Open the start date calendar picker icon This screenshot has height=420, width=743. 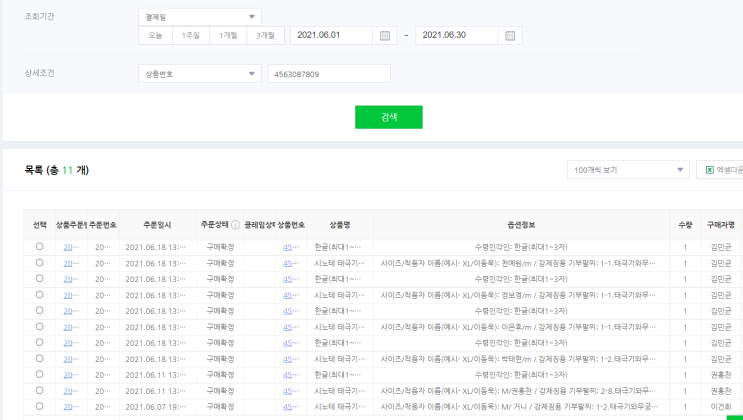[x=384, y=36]
